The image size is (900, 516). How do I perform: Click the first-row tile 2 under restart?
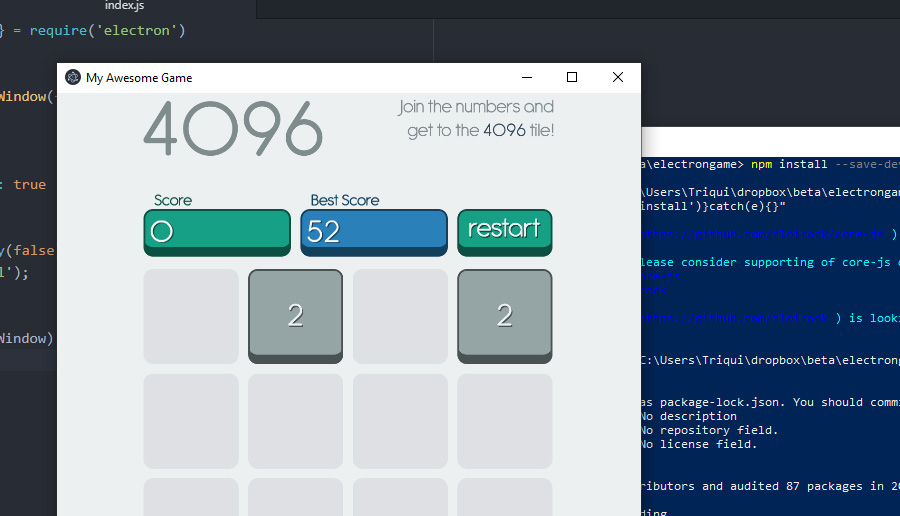click(505, 316)
